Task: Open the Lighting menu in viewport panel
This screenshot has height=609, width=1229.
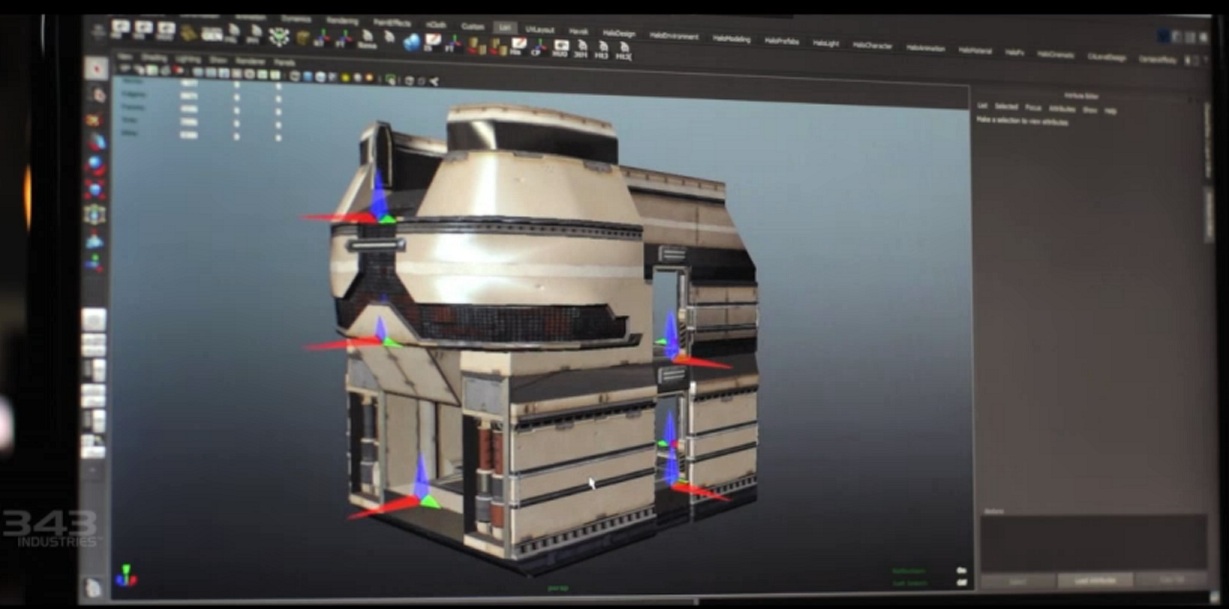Action: point(187,59)
